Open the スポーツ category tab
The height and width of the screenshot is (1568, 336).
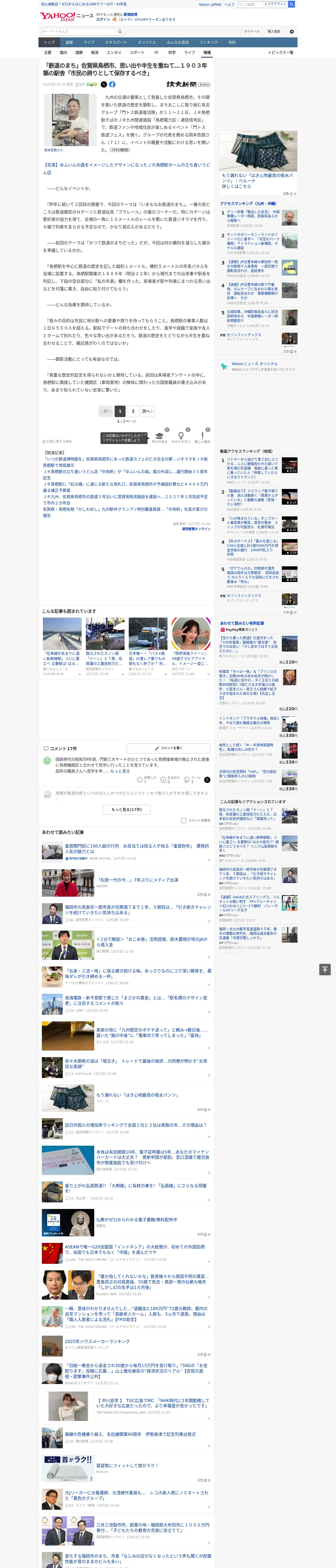(x=137, y=53)
